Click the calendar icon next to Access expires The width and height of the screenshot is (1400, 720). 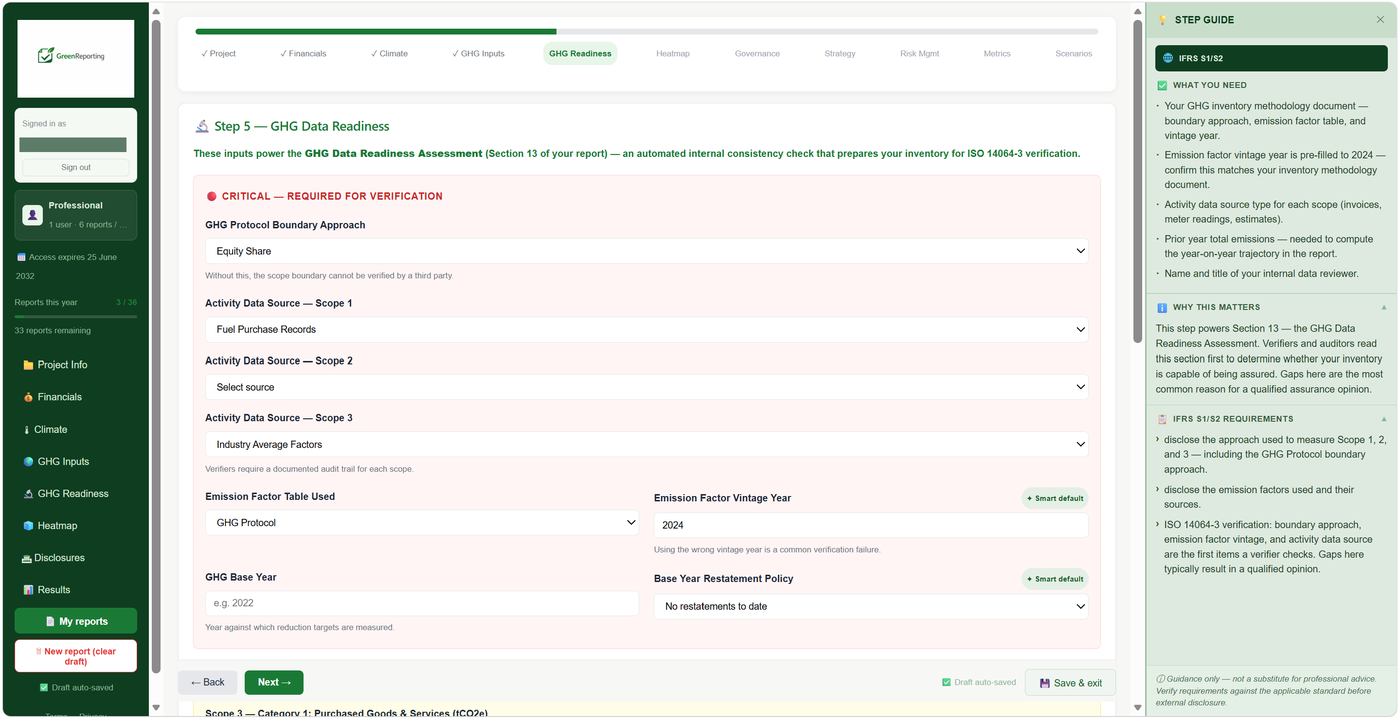[x=21, y=257]
